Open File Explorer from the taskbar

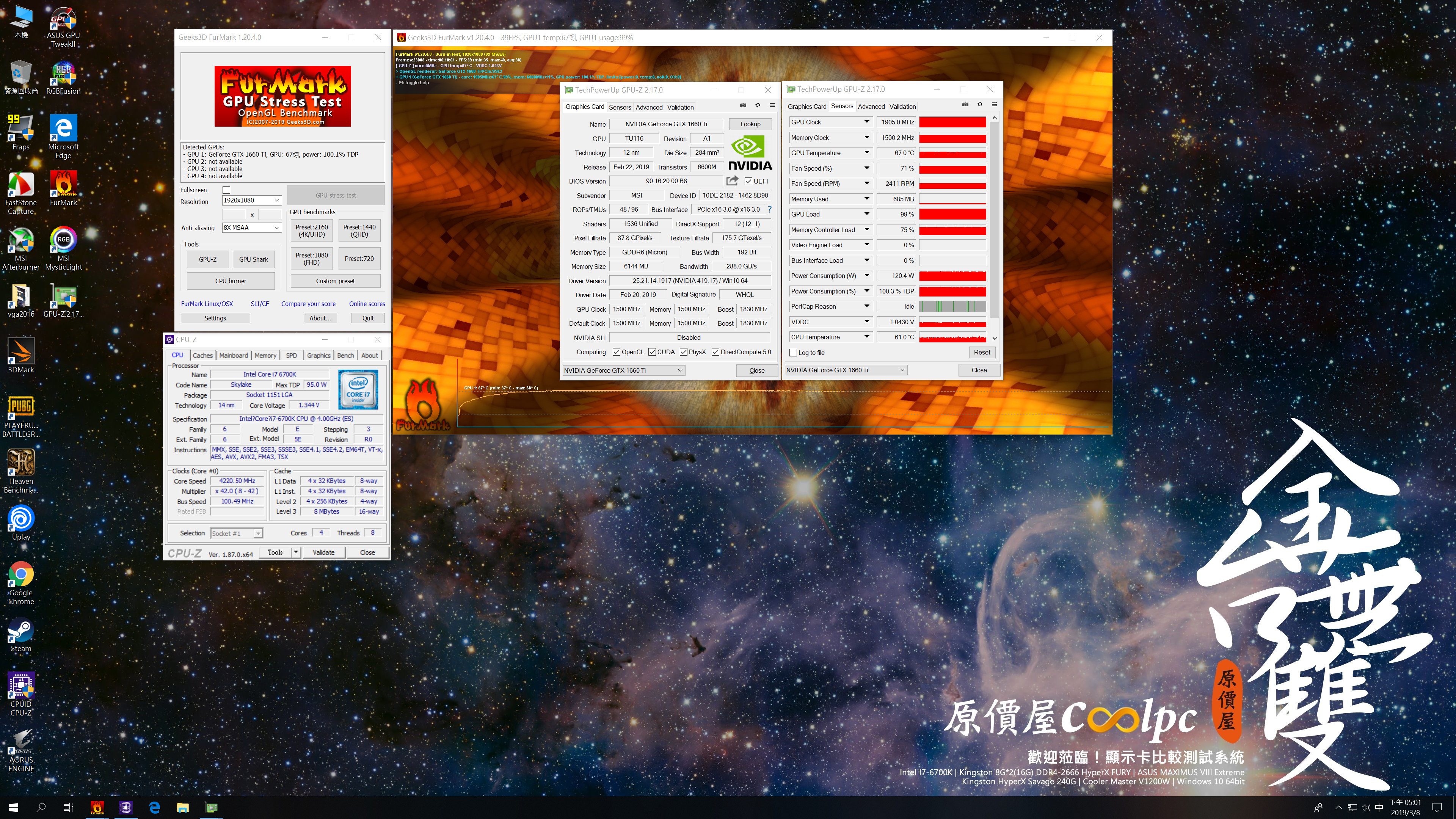182,808
